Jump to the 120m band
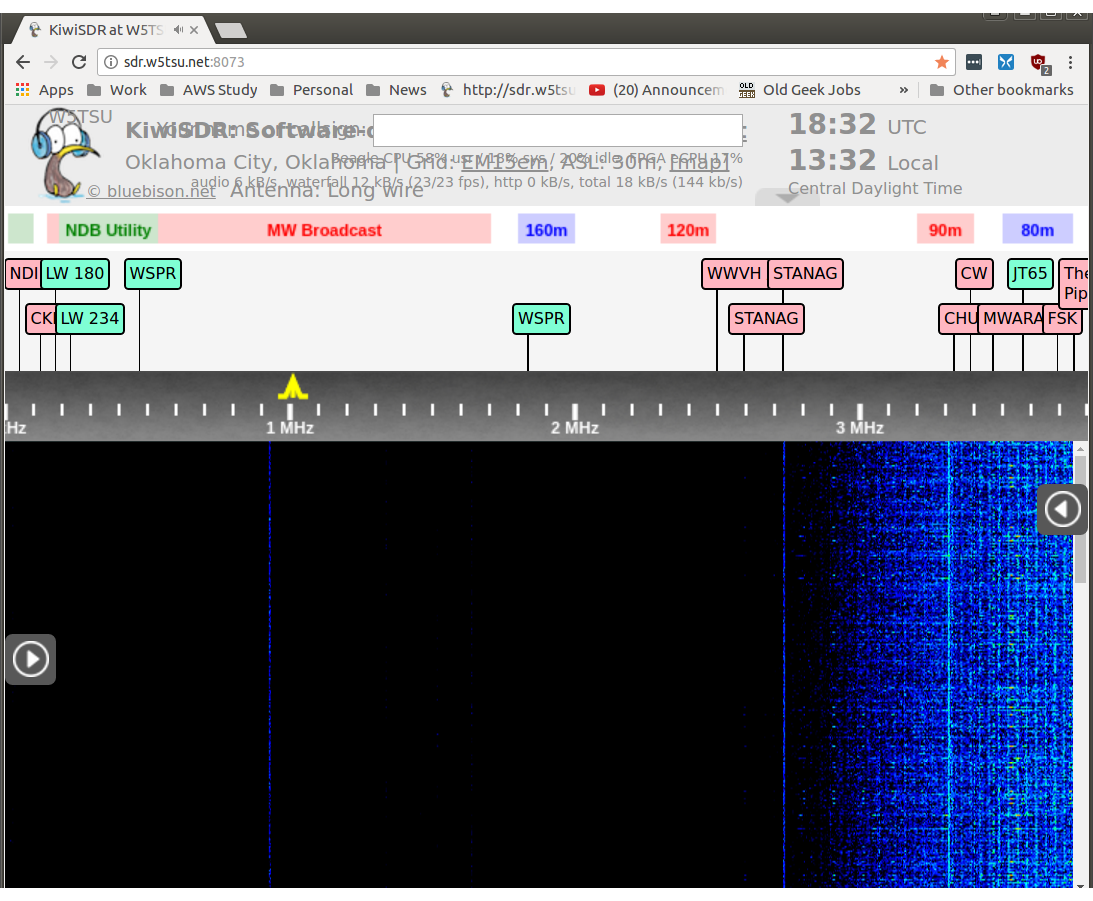1093x901 pixels. pos(688,230)
